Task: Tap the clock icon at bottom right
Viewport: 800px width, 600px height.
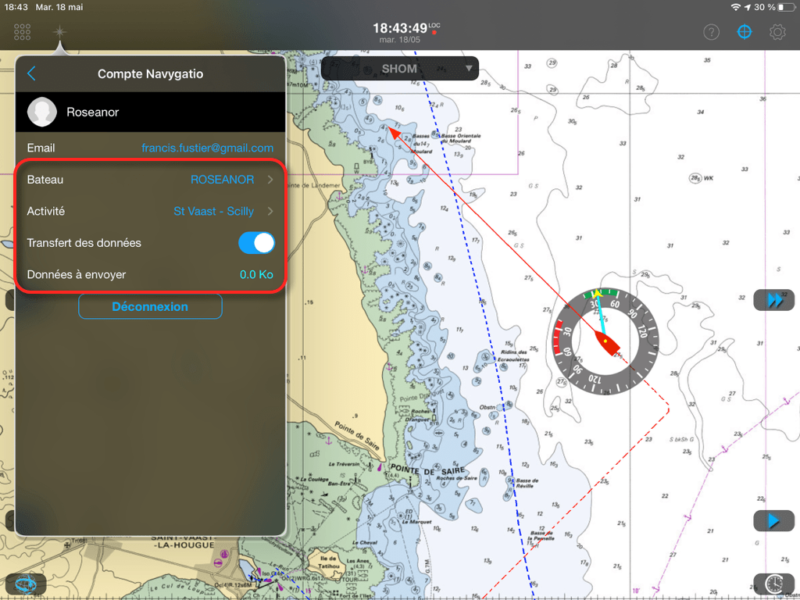Action: [x=773, y=584]
